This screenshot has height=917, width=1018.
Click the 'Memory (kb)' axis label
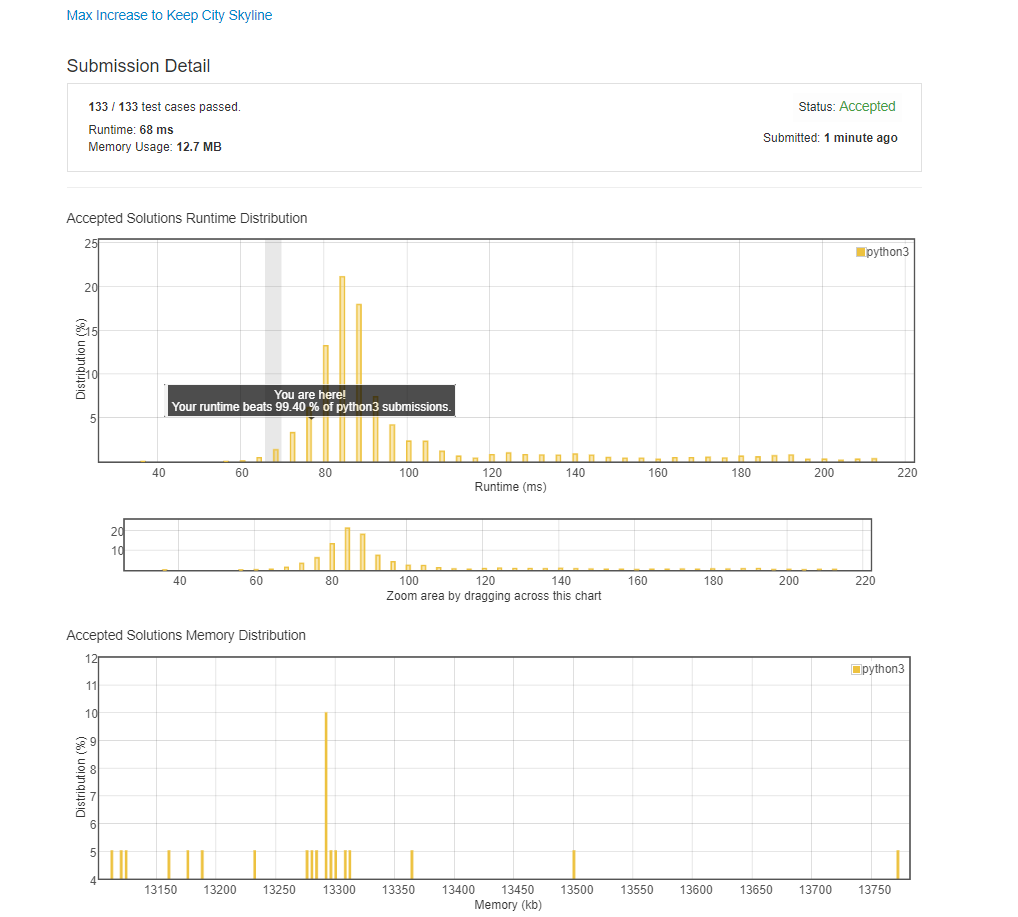tap(508, 905)
